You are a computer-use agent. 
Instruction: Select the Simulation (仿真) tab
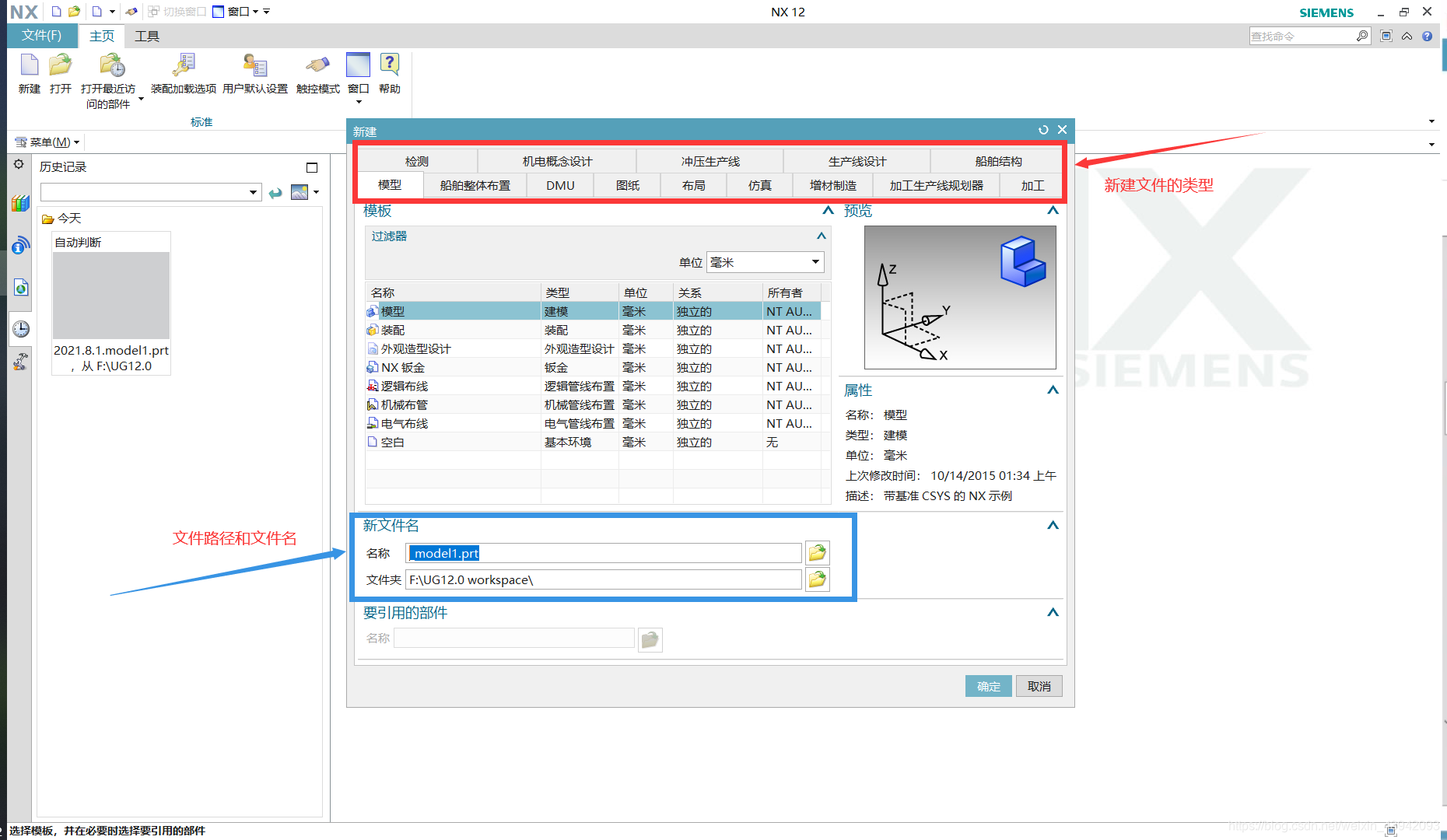click(759, 185)
